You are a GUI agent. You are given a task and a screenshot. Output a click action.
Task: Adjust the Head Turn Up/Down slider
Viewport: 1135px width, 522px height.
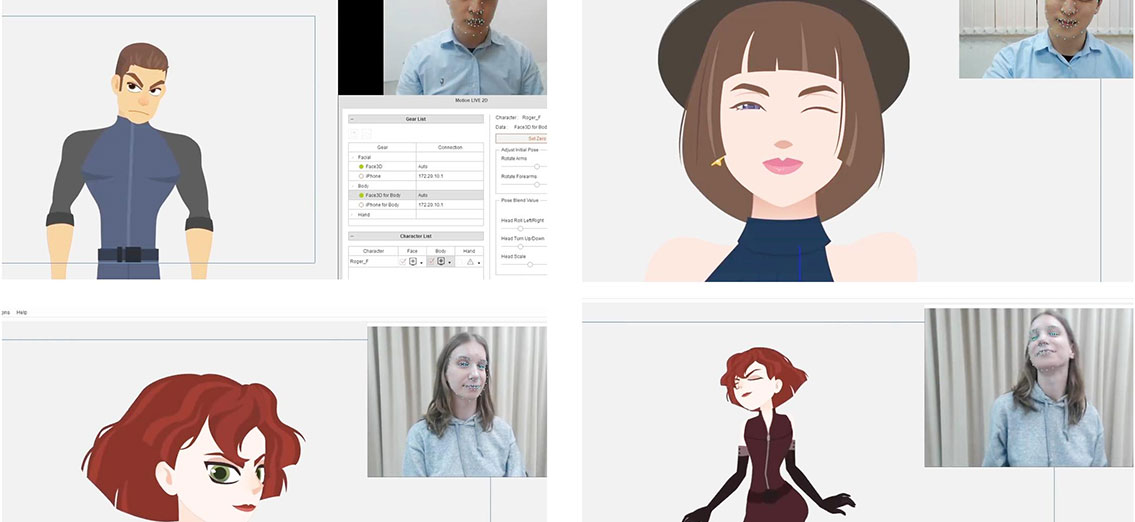(520, 247)
